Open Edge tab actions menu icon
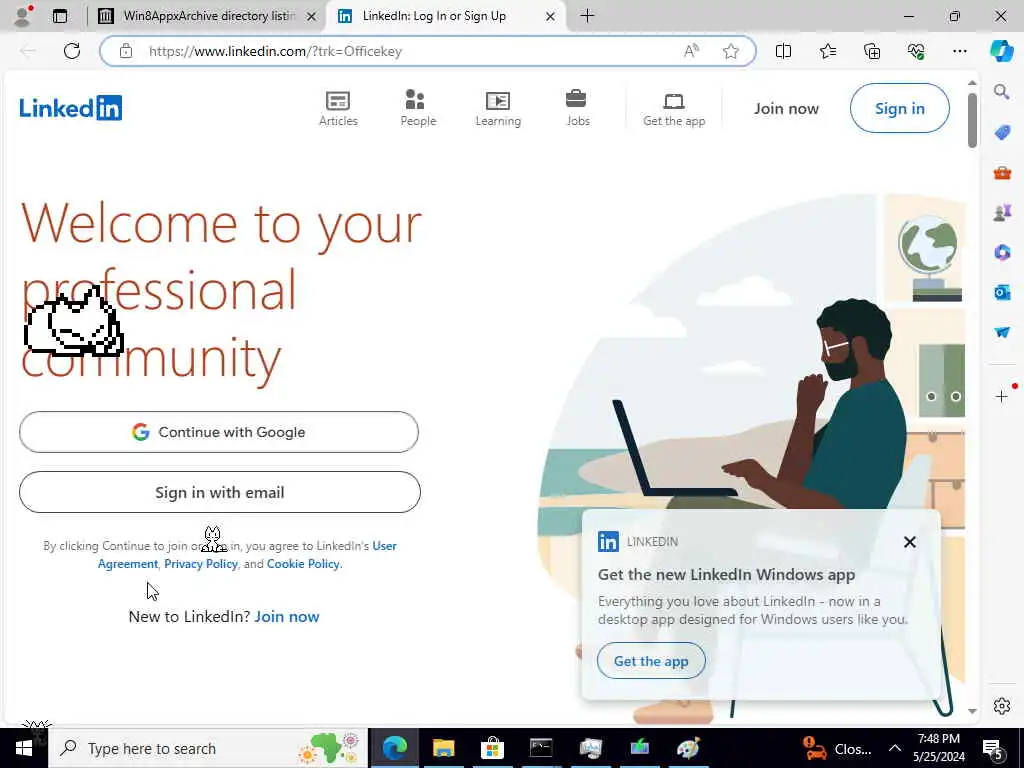The height and width of the screenshot is (768, 1024). click(60, 16)
